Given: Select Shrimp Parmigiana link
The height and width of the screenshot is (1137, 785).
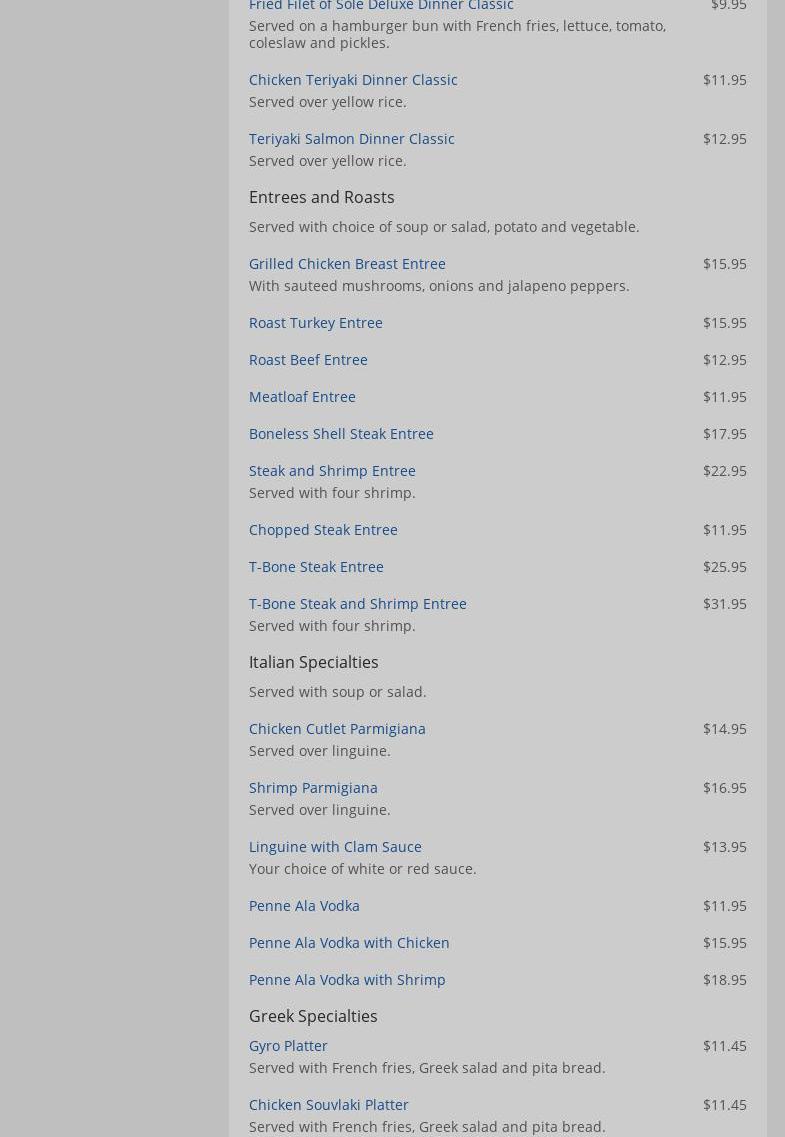Looking at the screenshot, I should [x=313, y=788].
